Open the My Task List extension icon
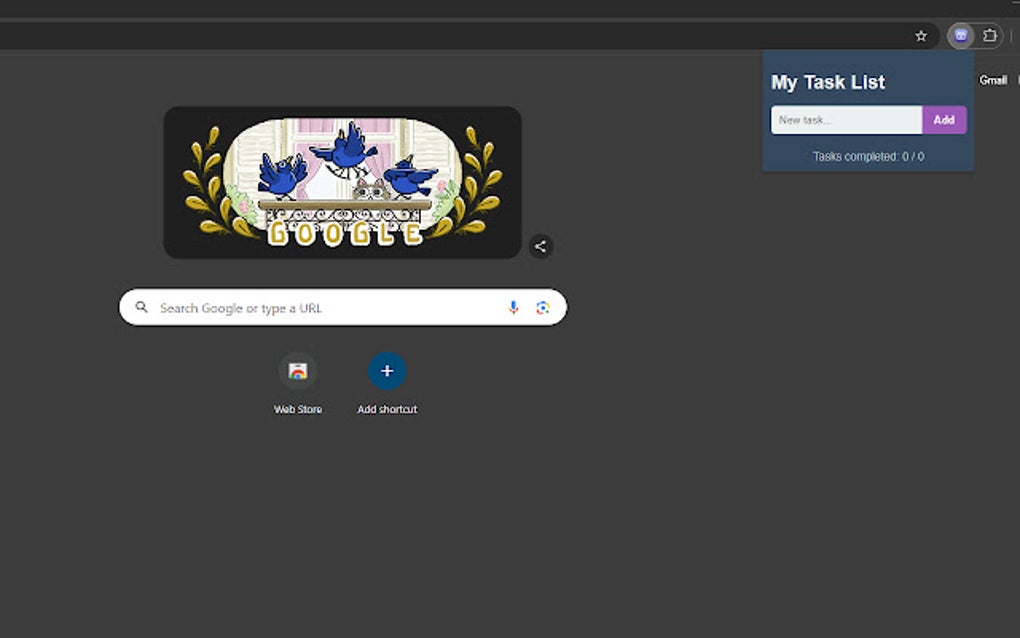Screen dimensions: 1020x638 point(961,35)
